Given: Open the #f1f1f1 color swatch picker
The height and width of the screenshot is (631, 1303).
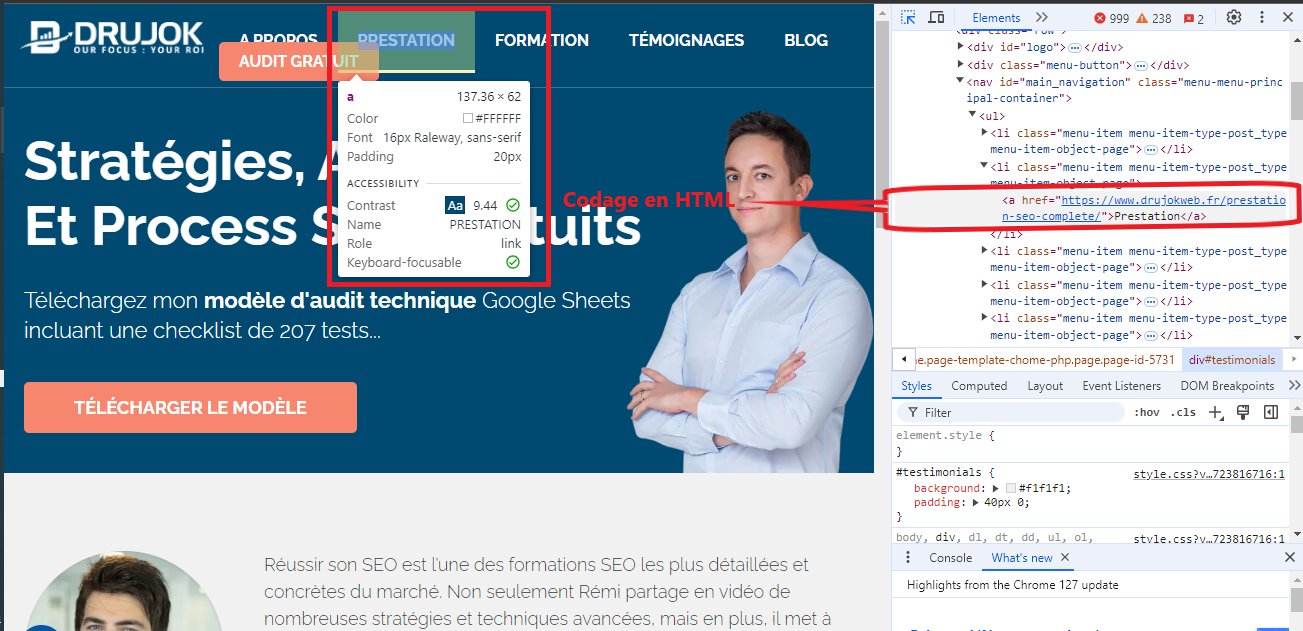Looking at the screenshot, I should tap(1010, 488).
